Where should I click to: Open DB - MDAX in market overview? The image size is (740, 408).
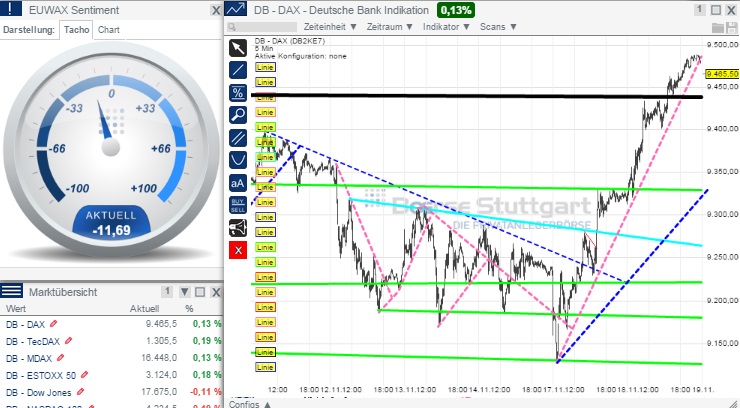tap(29, 358)
